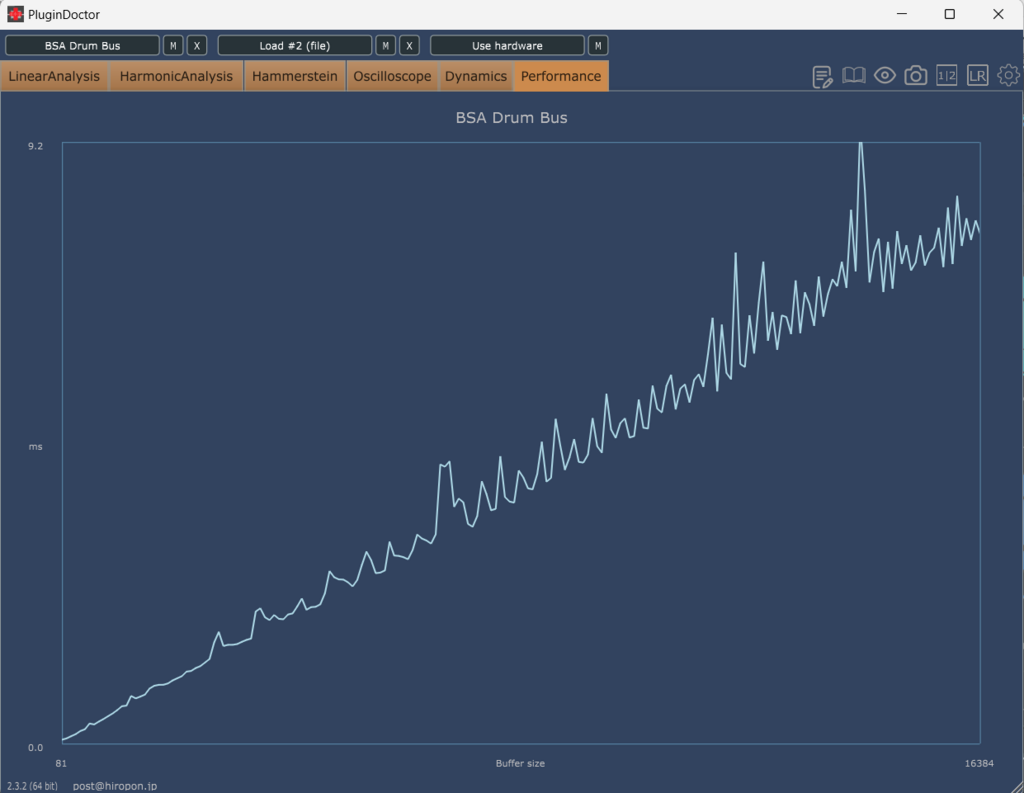Click the post@hiropon.jp email link

[x=115, y=786]
